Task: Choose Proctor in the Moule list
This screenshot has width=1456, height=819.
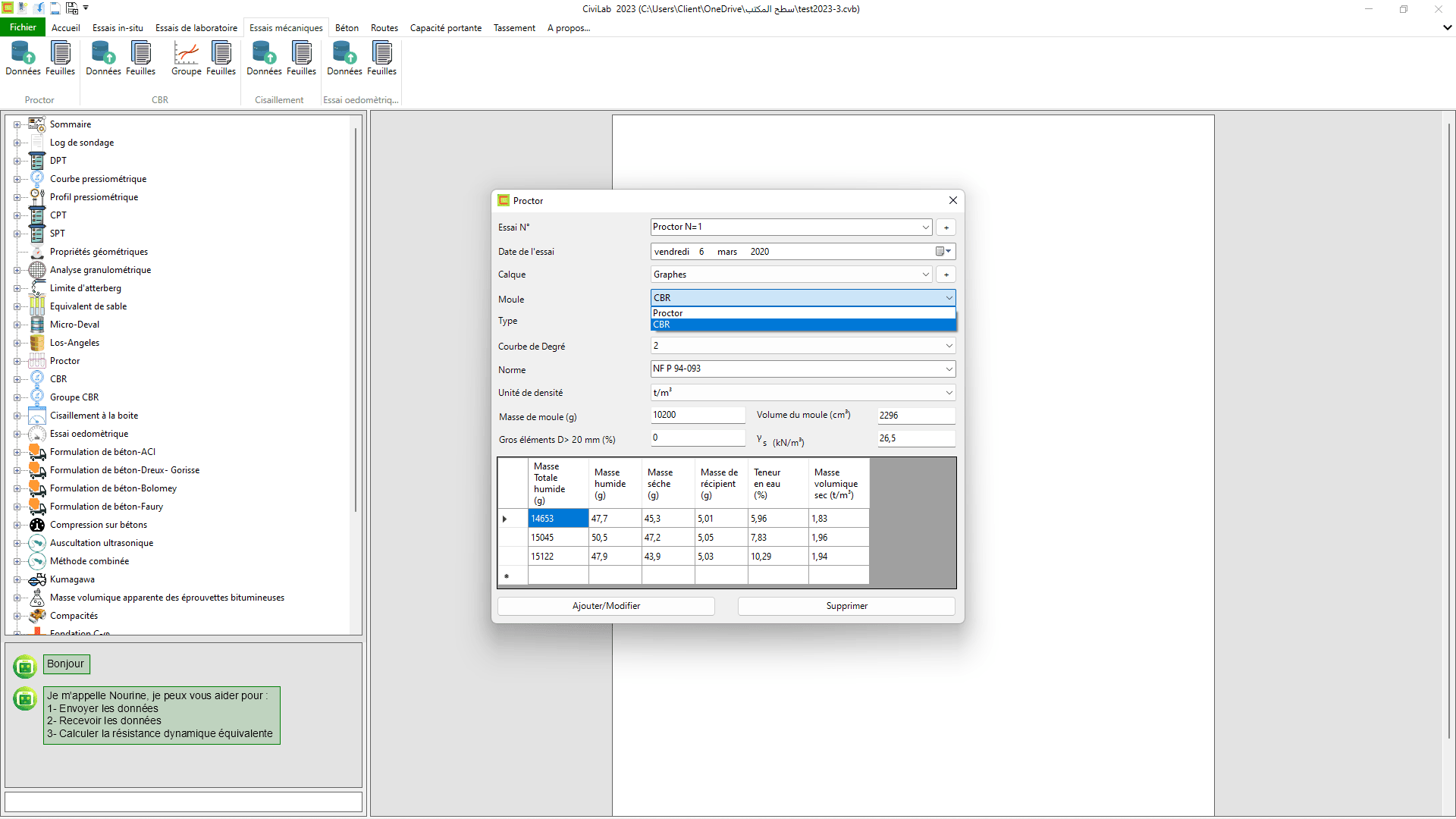Action: coord(803,313)
